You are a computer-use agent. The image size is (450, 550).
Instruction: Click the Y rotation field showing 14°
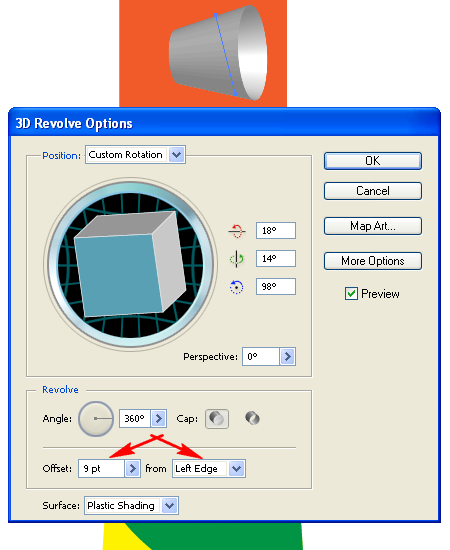(276, 259)
